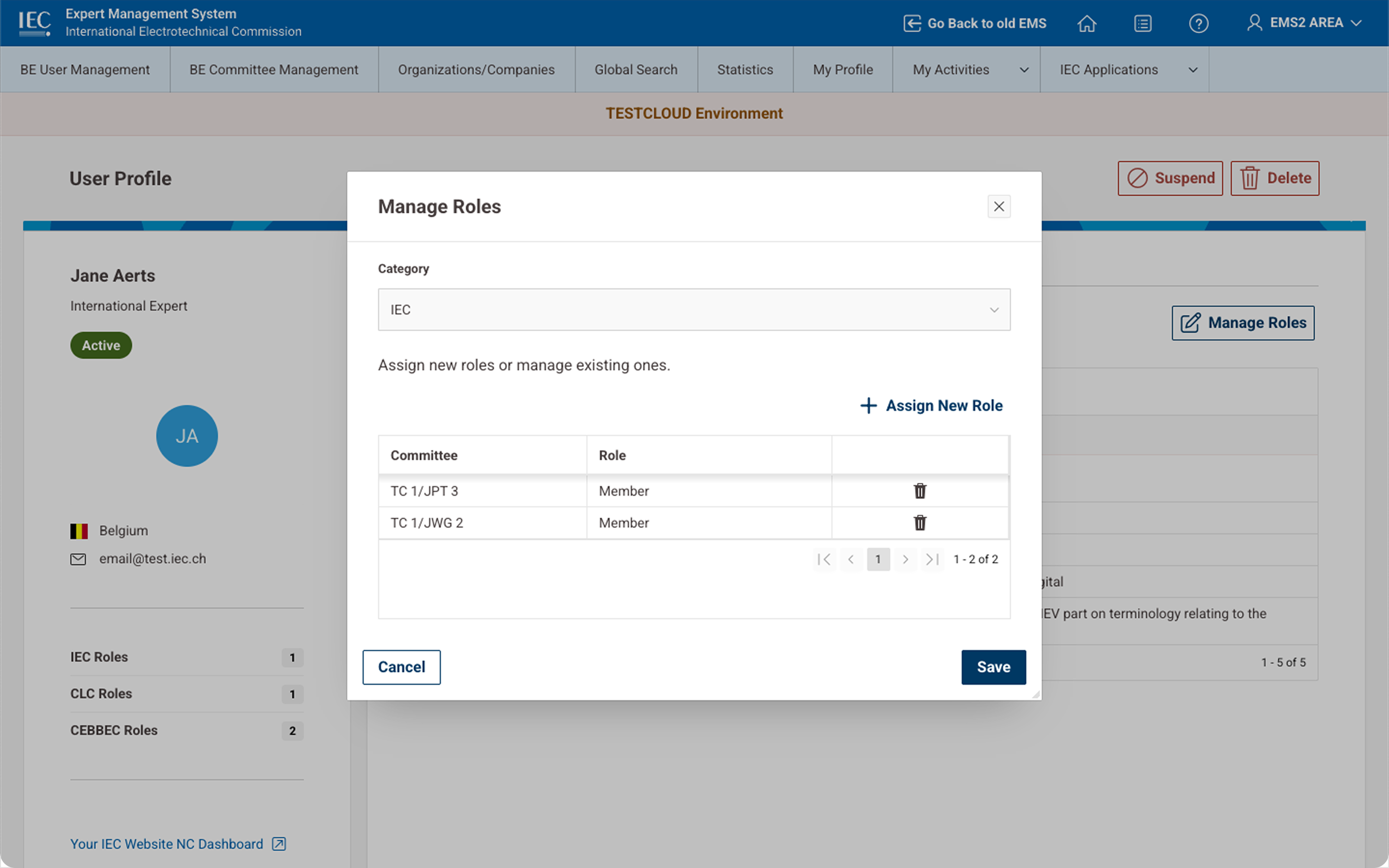Save the role changes
Viewport: 1389px width, 868px height.
[x=994, y=666]
